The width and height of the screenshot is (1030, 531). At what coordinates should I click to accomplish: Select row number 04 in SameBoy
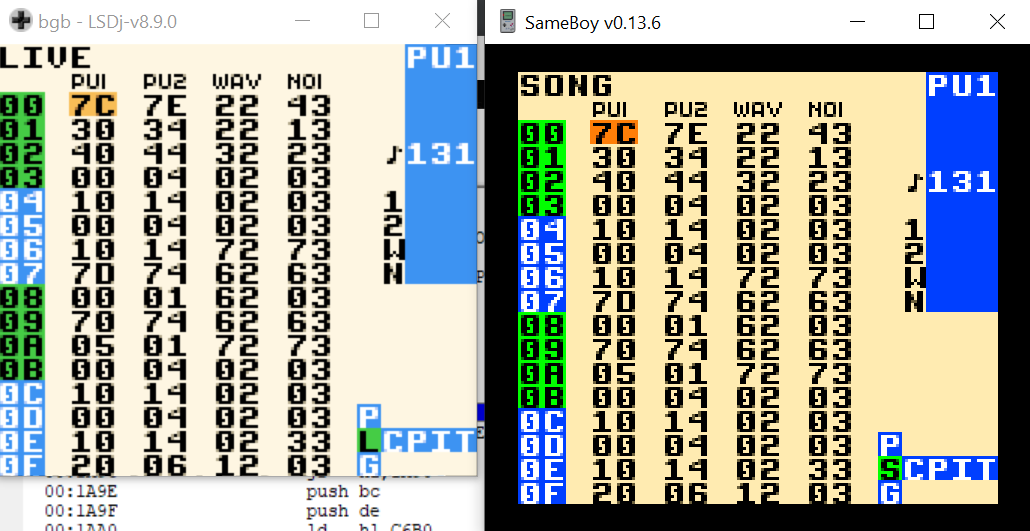coord(542,229)
